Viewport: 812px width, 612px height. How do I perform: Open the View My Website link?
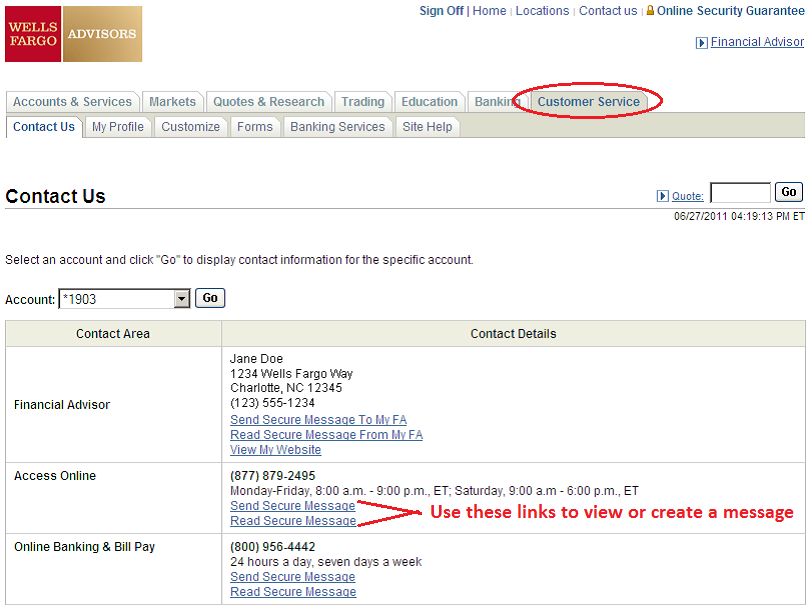coord(276,449)
